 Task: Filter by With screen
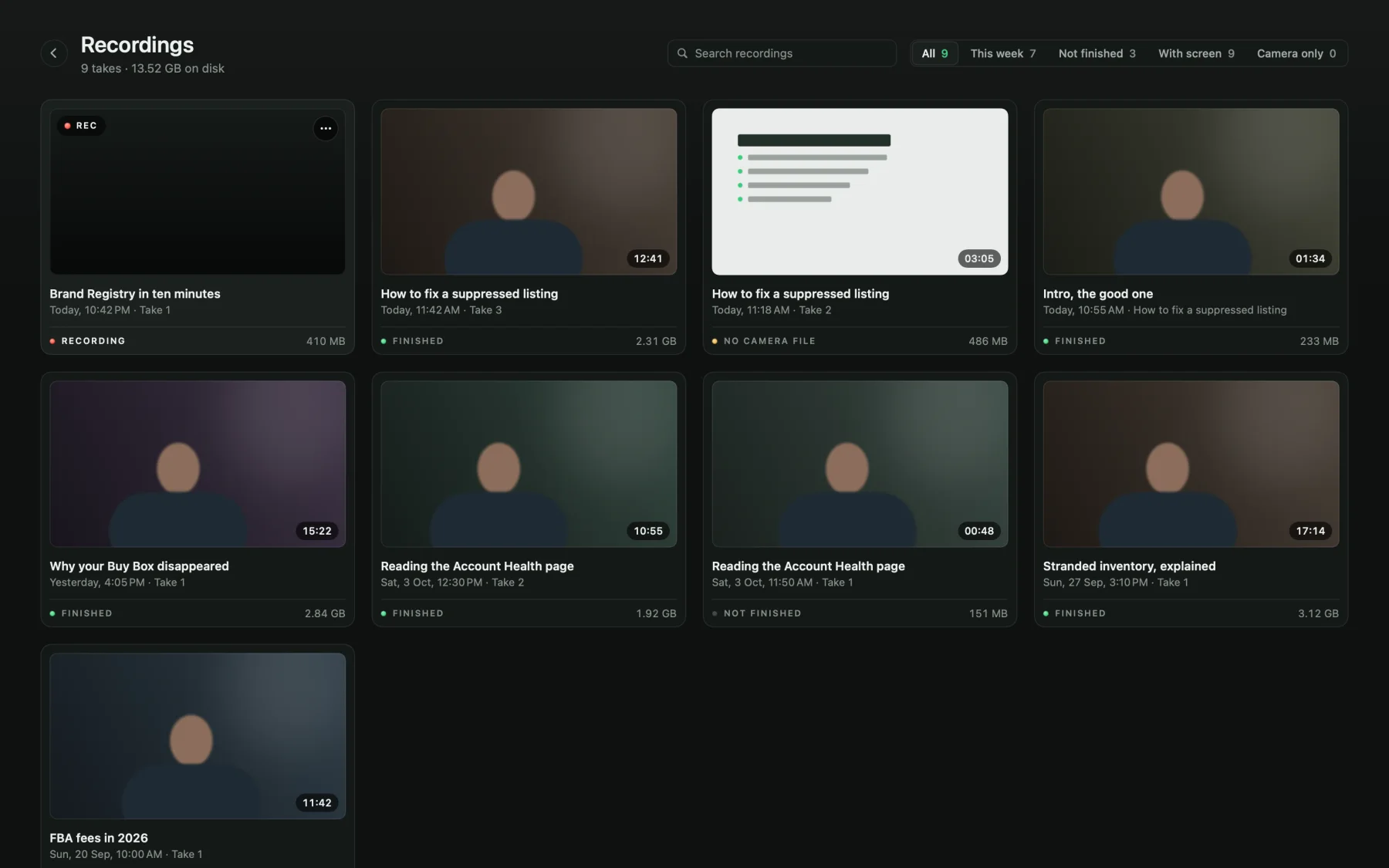(x=1196, y=53)
